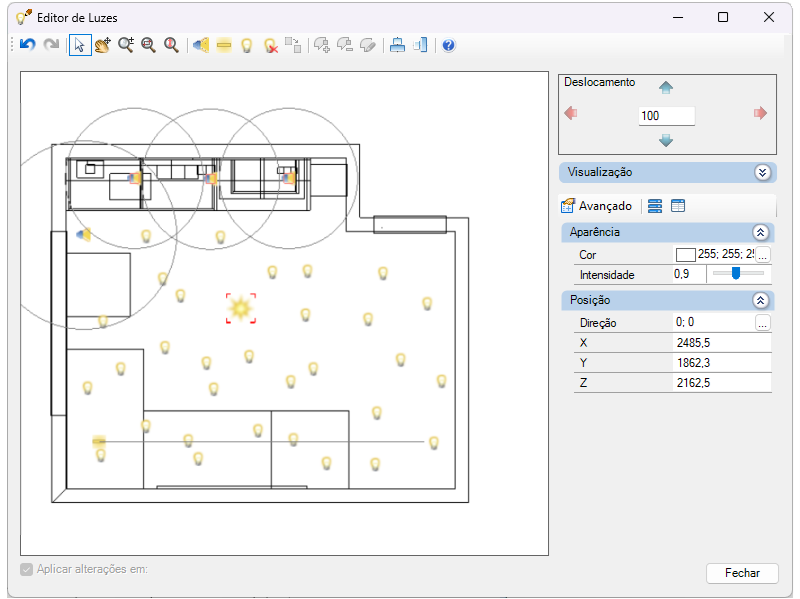800x599 pixels.
Task: Click the delete light bulb icon
Action: tap(270, 45)
